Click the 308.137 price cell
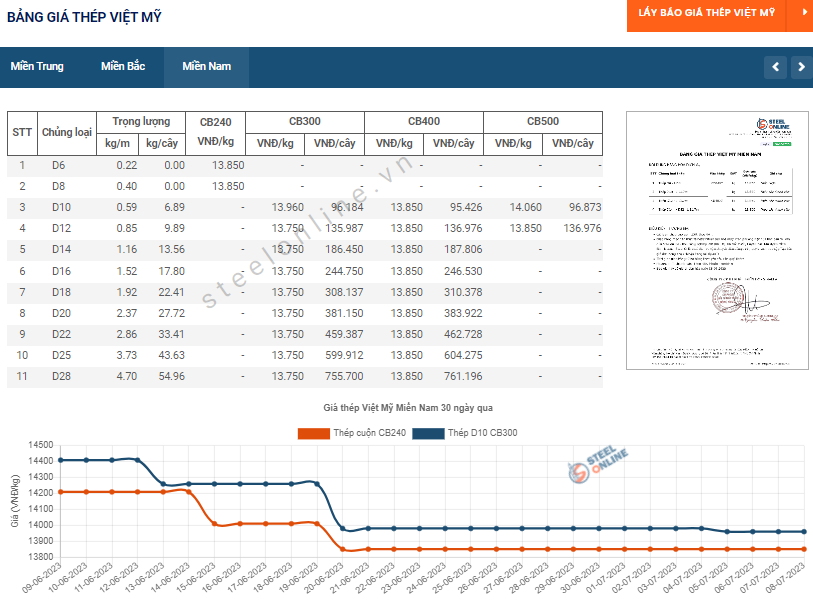813x600 pixels. 344,292
